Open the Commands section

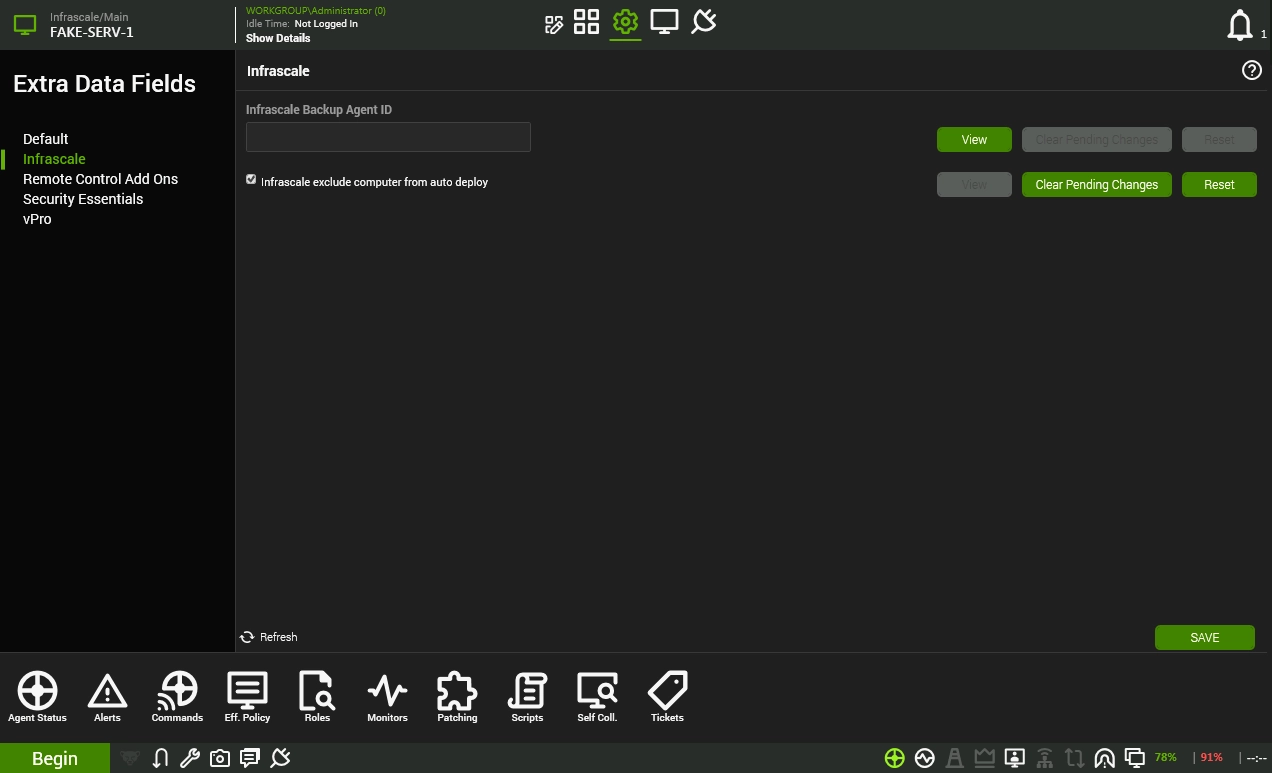tap(177, 697)
